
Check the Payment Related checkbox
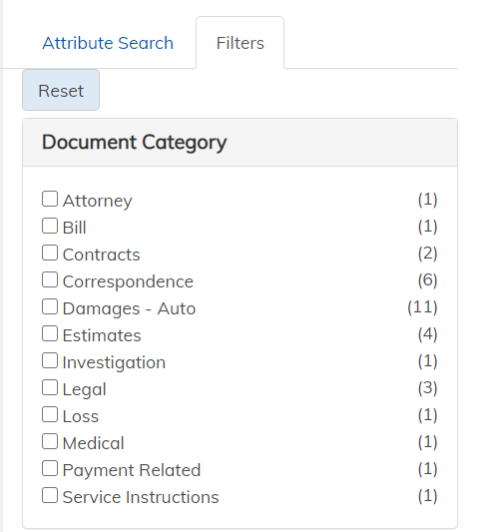click(x=50, y=468)
